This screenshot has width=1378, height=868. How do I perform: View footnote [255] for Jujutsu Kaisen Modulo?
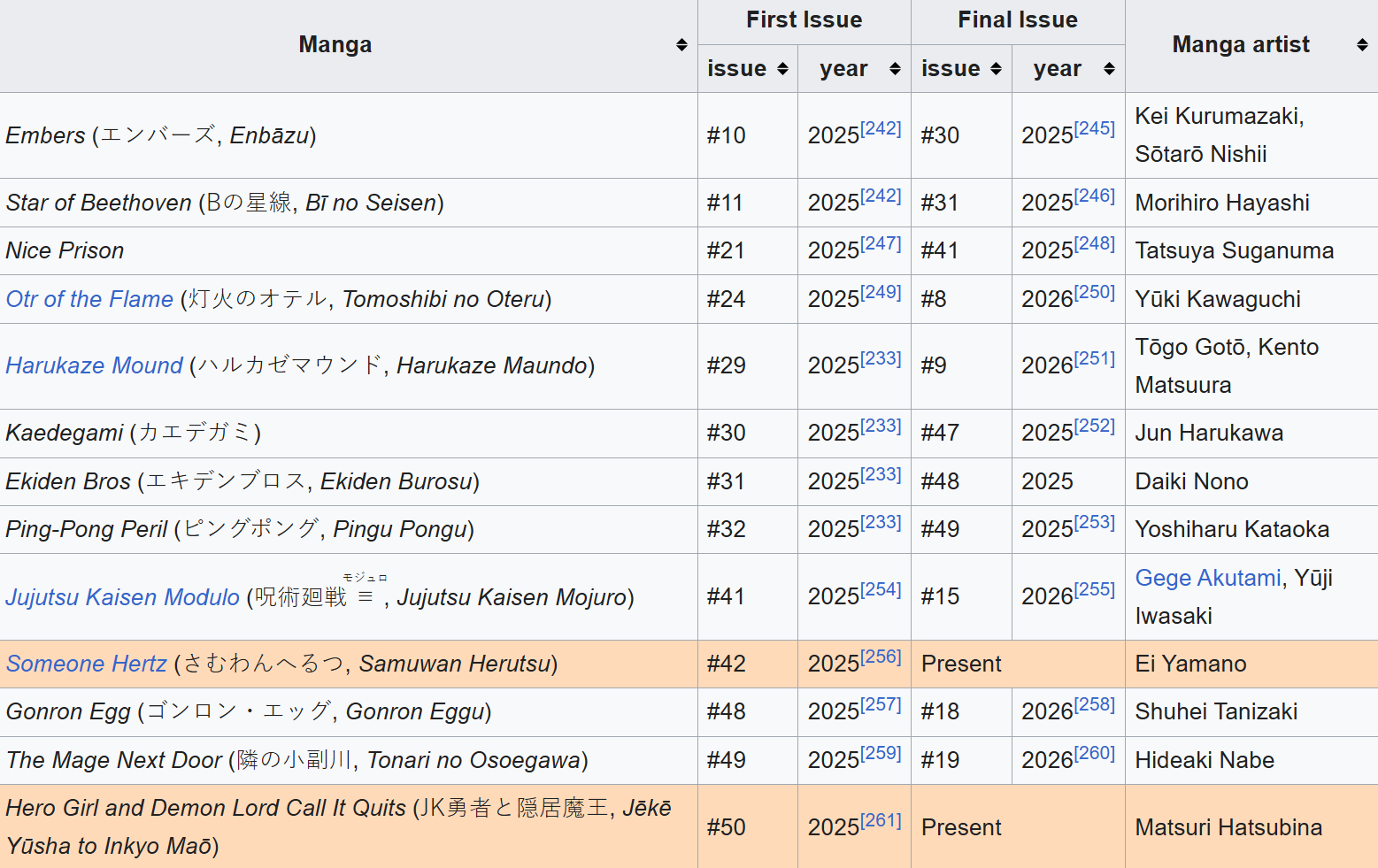tap(1095, 589)
